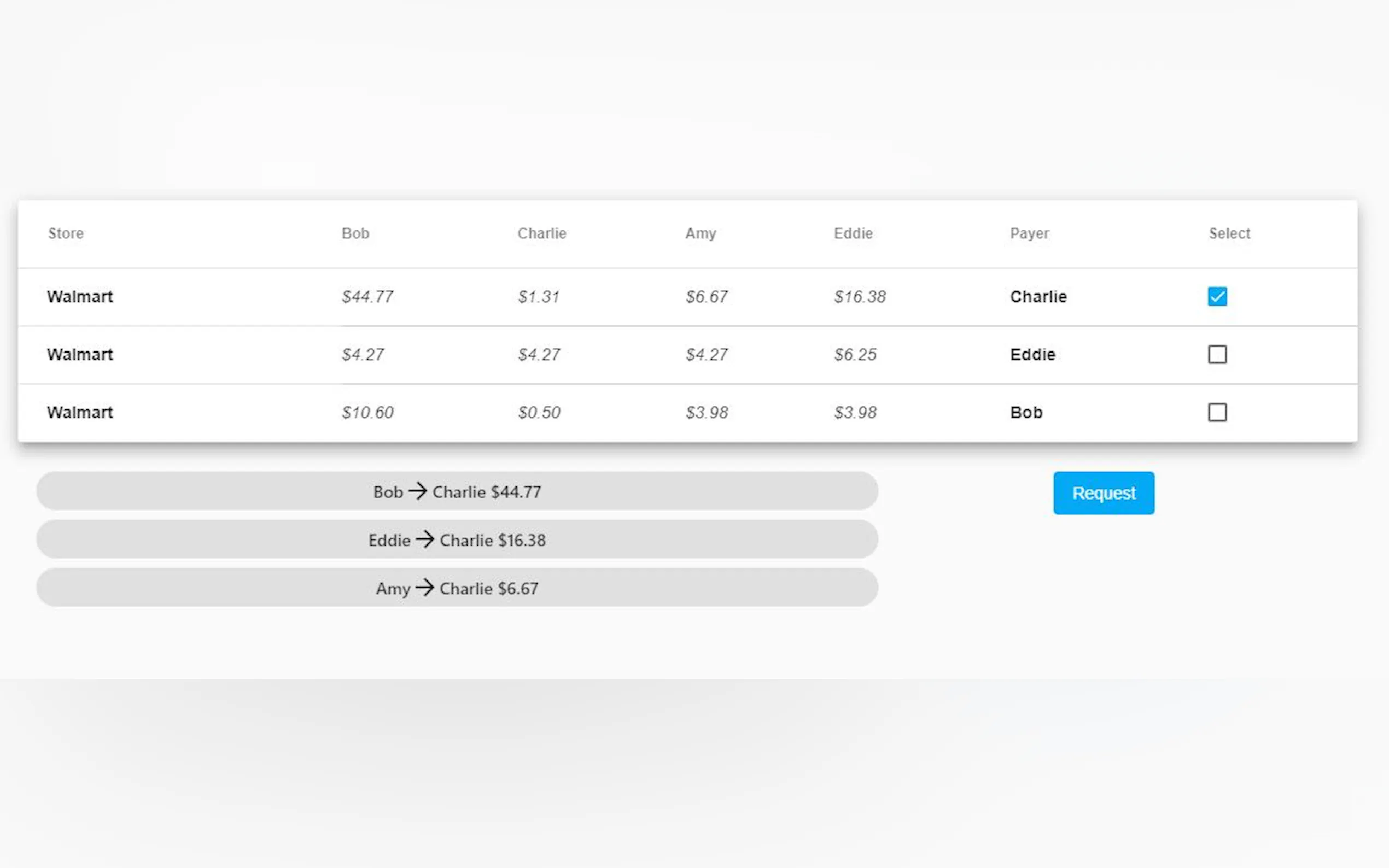
Task: Click the arrow icon in Amy's payment chip
Action: 425,587
